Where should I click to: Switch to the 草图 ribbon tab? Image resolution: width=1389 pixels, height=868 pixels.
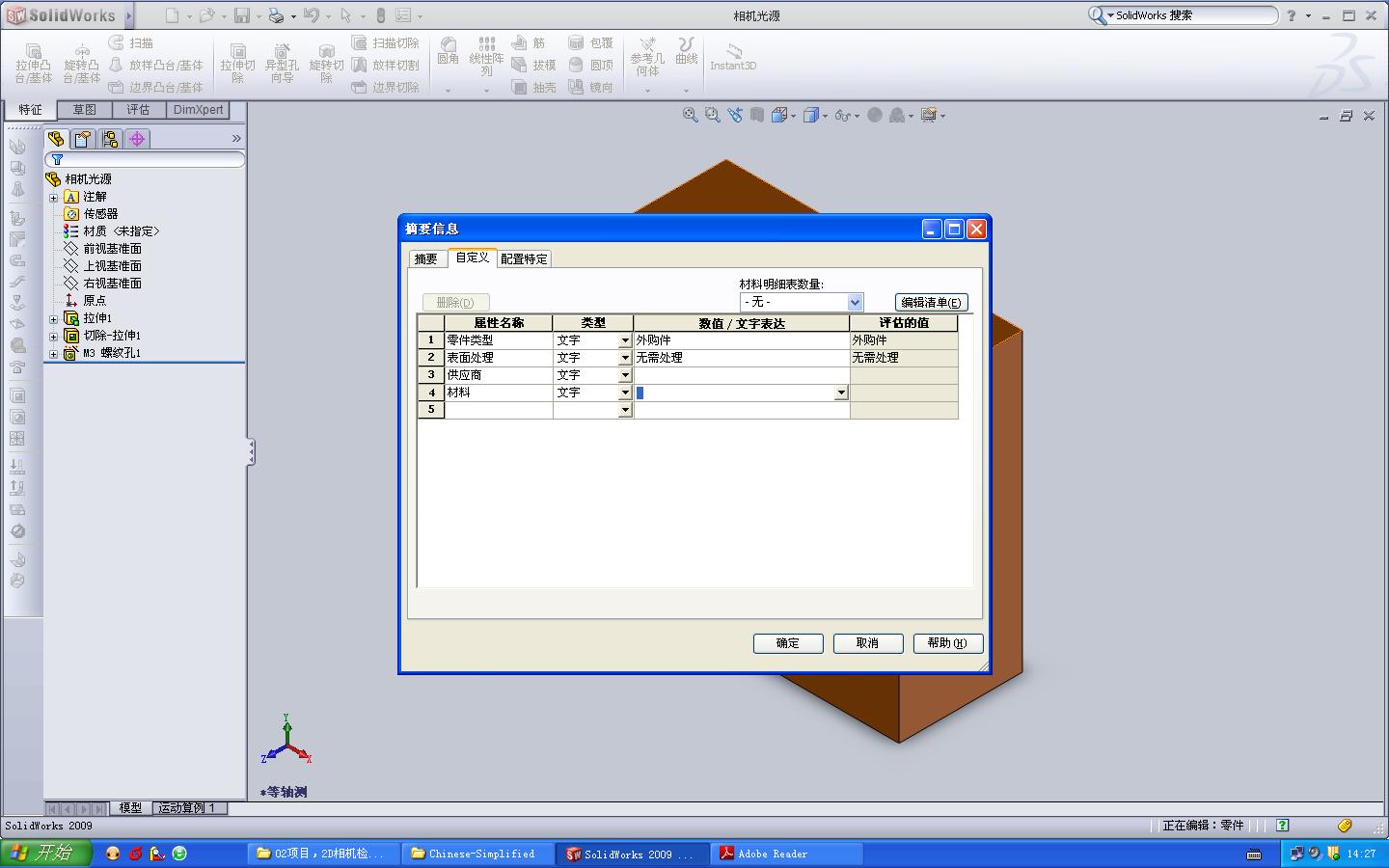(85, 110)
